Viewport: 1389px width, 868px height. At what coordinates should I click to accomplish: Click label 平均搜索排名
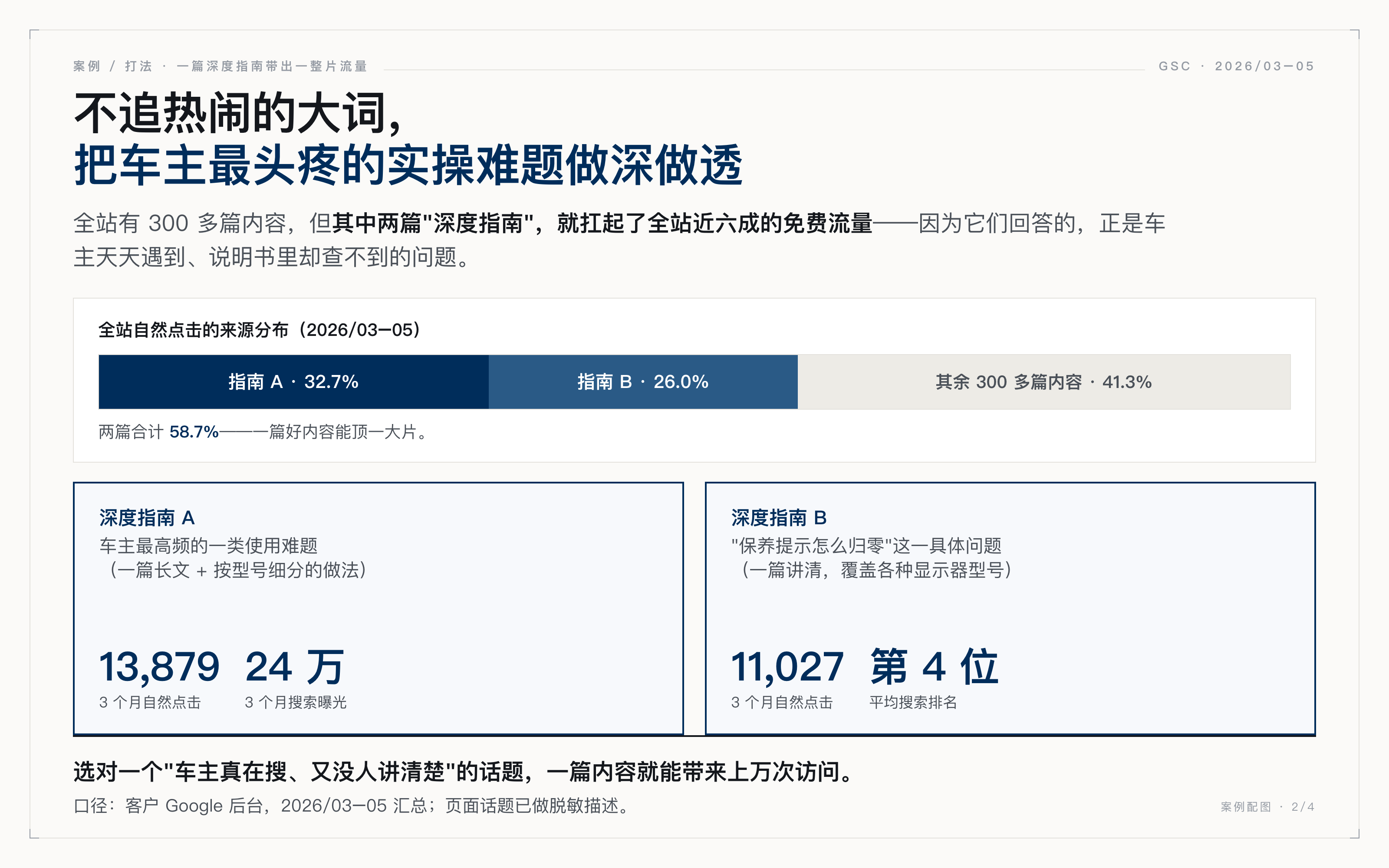[913, 702]
